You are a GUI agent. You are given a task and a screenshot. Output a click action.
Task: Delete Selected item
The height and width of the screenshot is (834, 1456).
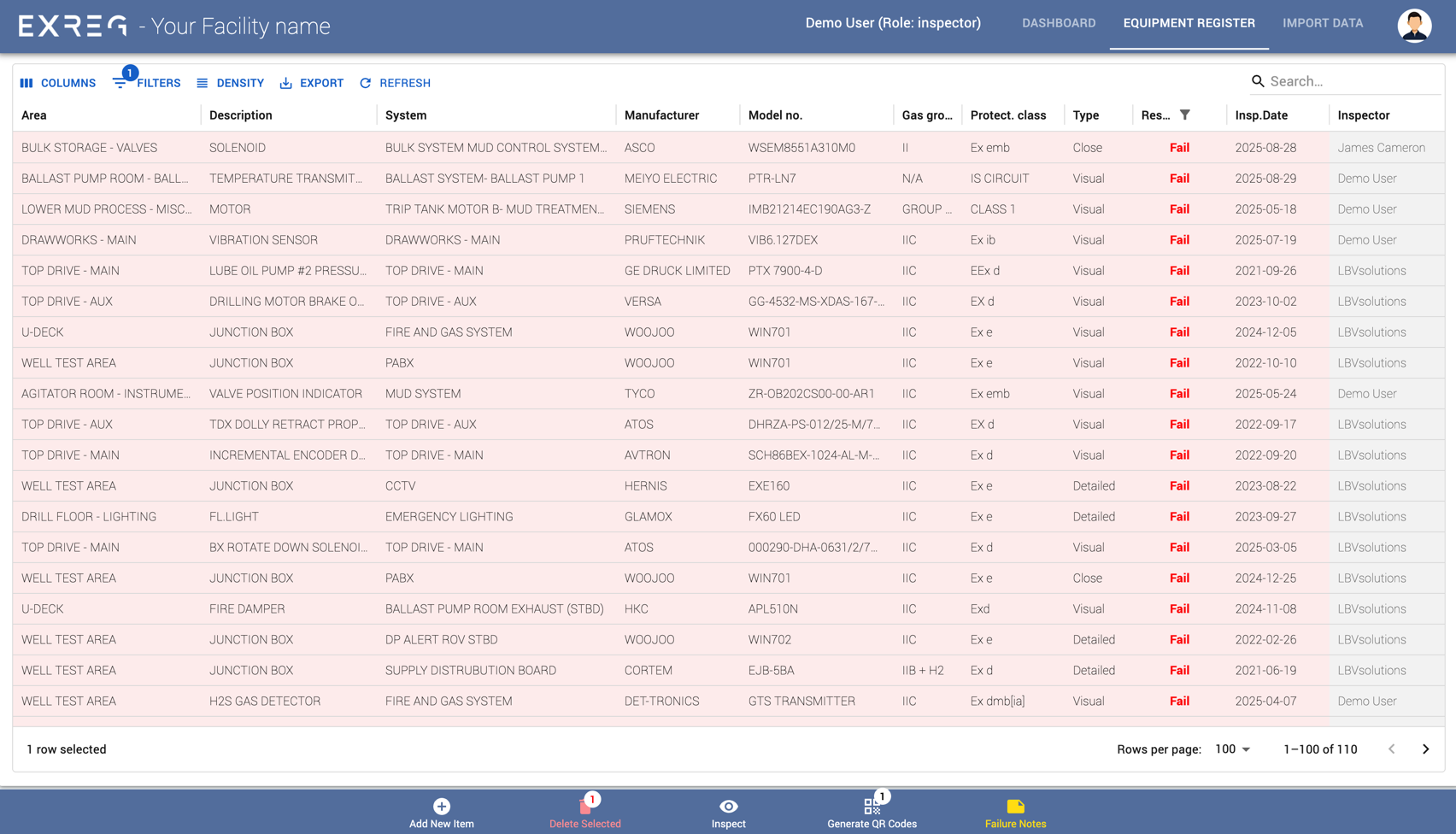click(585, 813)
